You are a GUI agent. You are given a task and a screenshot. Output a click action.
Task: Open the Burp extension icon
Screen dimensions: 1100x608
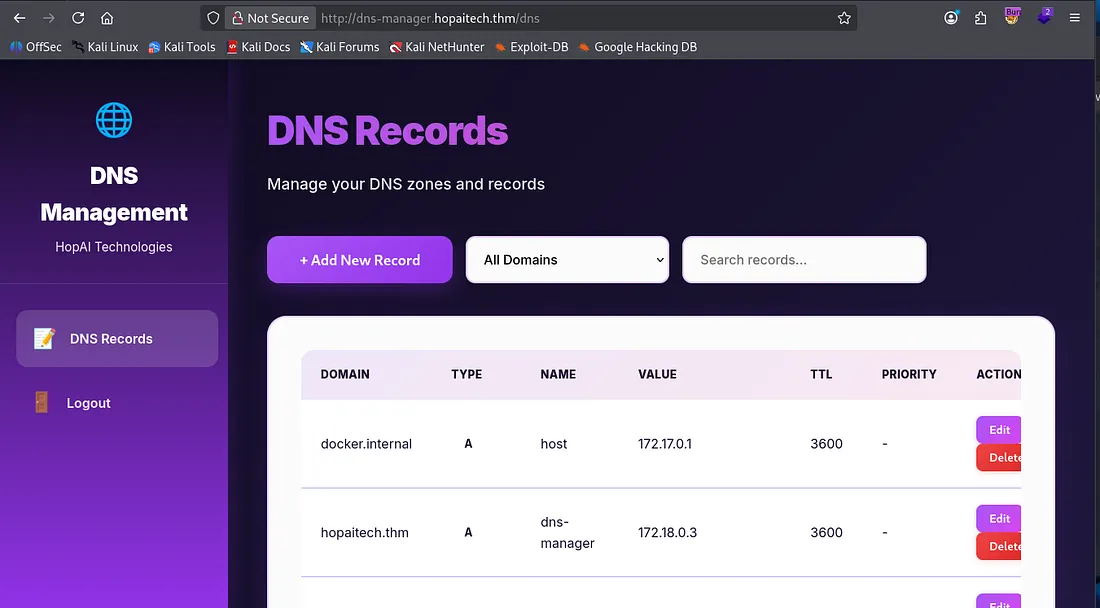point(1013,17)
